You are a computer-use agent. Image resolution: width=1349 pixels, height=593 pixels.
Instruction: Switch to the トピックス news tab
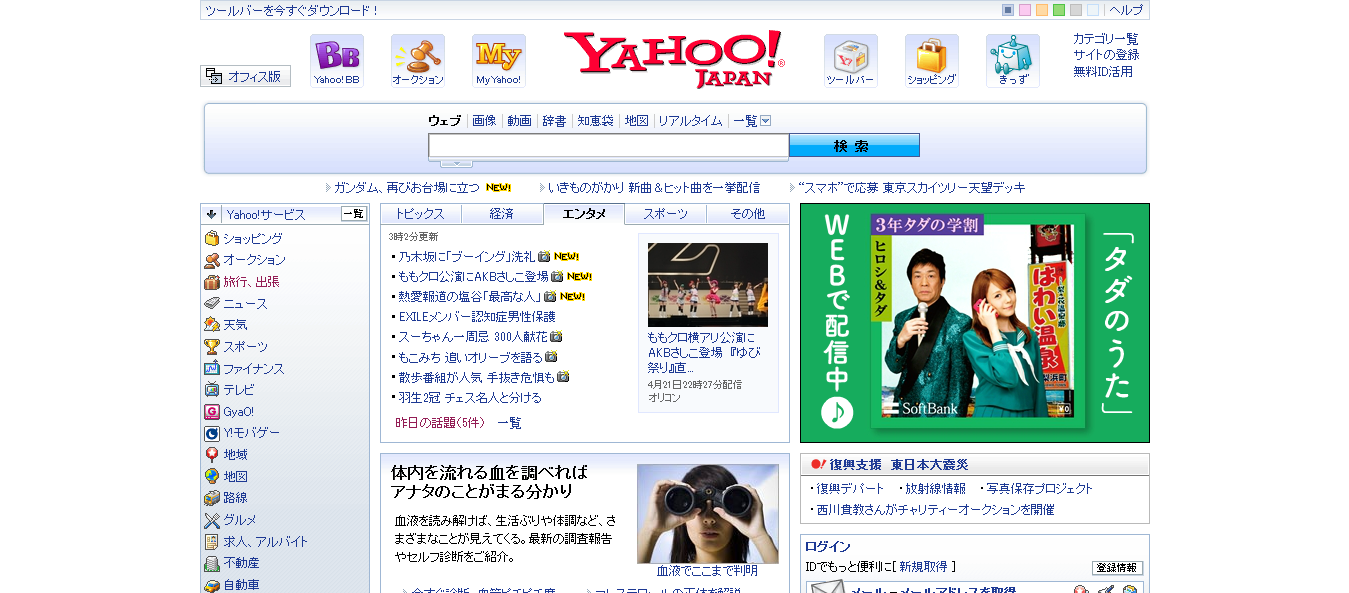coord(420,214)
